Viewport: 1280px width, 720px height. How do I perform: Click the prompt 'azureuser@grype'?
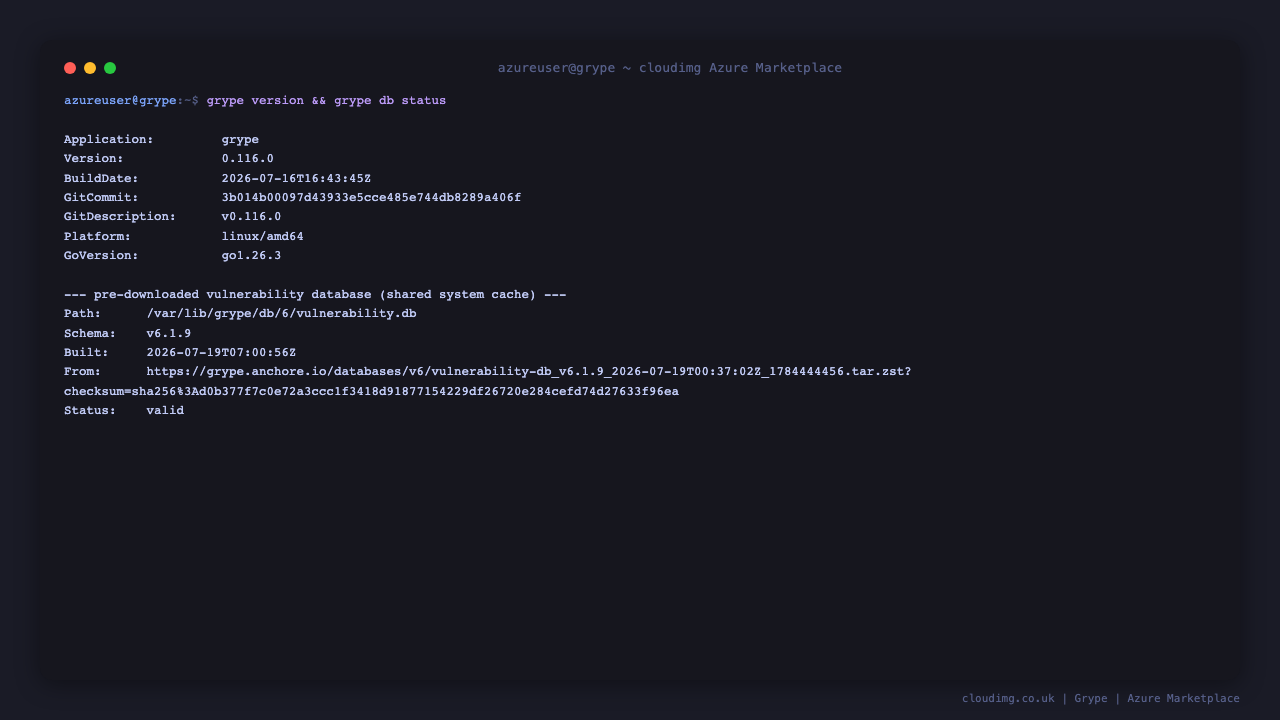tap(120, 101)
